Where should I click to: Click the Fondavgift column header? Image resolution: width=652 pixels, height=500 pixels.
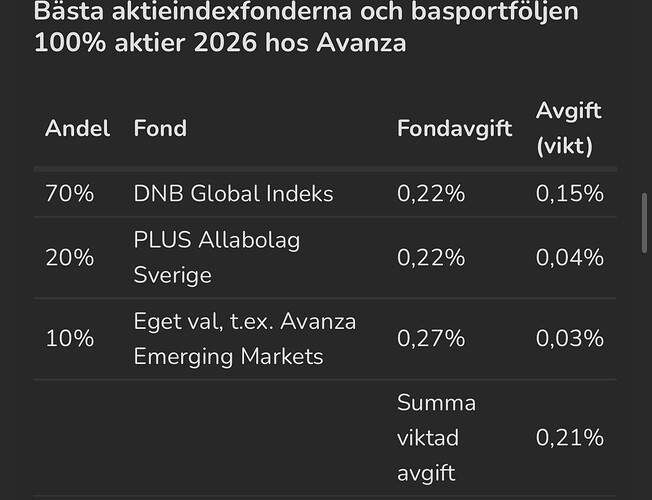tap(454, 129)
